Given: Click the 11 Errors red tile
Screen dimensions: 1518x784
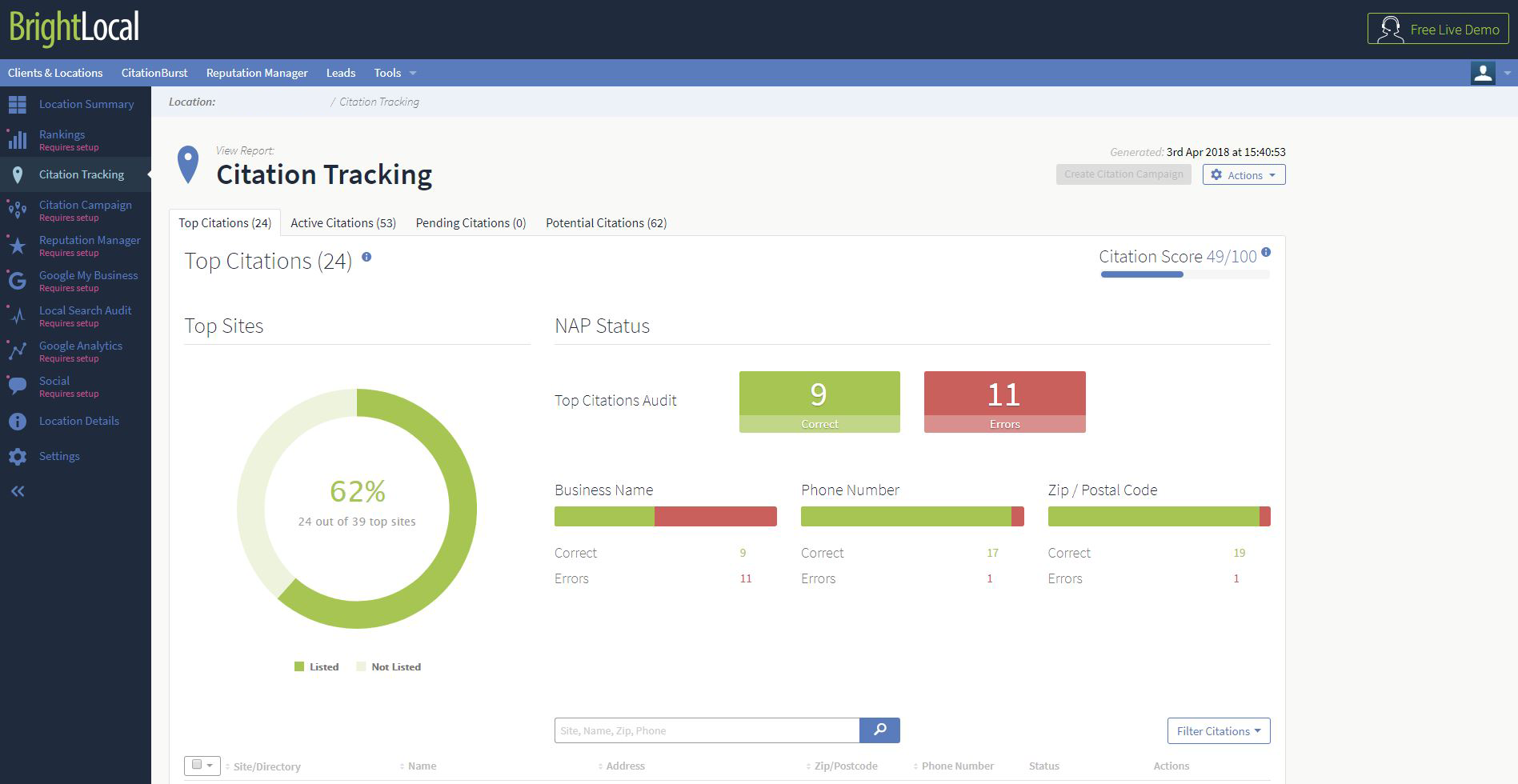Looking at the screenshot, I should (x=1004, y=402).
